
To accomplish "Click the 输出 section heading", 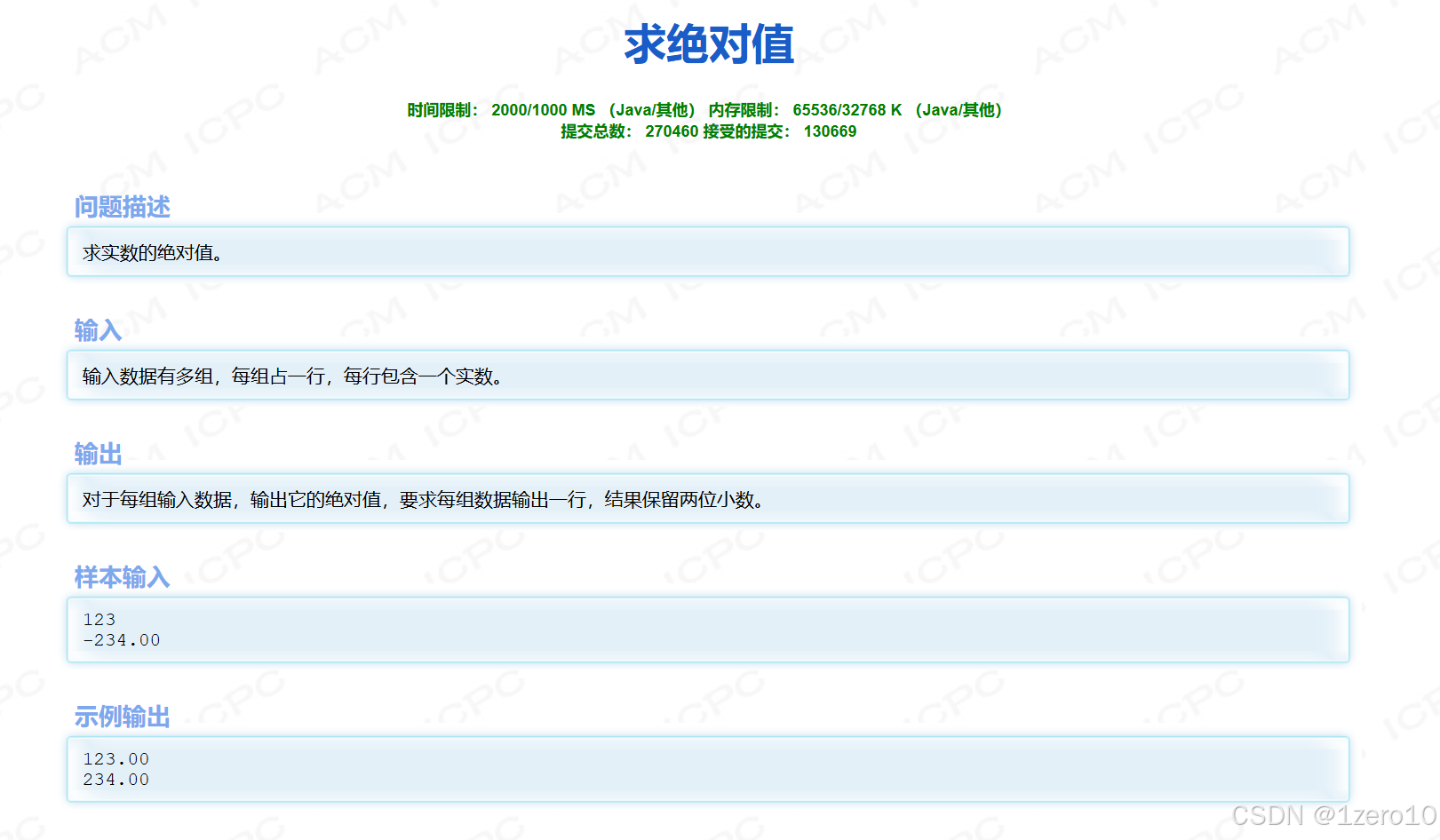I will (98, 454).
